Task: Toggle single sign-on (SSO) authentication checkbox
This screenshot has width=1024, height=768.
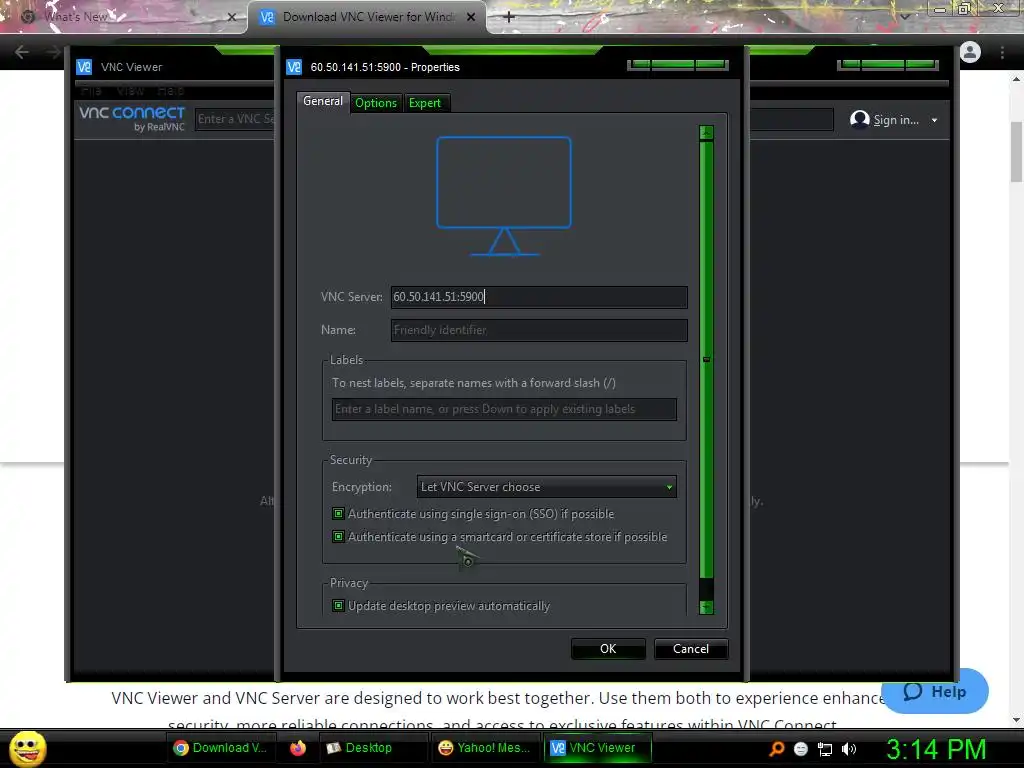Action: (338, 513)
